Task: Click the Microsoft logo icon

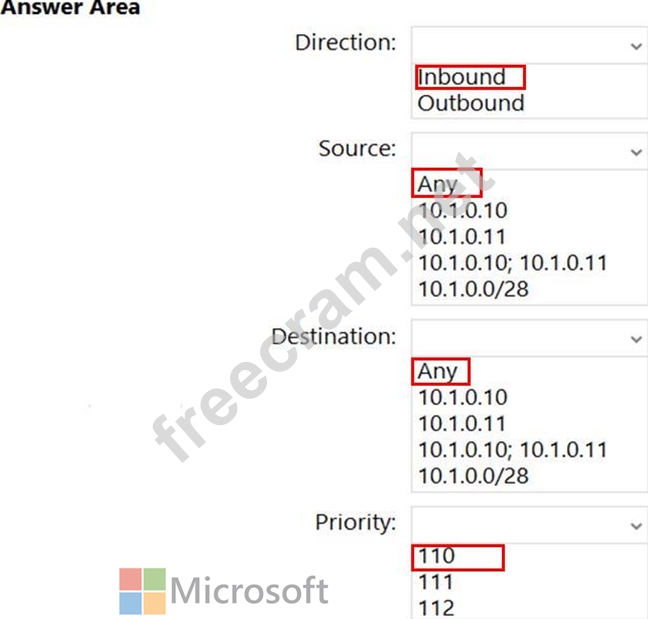Action: 142,591
